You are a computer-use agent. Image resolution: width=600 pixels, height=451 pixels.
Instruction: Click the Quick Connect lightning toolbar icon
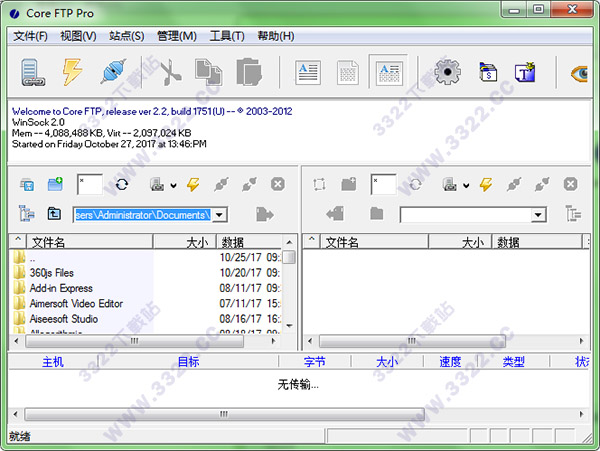coord(72,72)
